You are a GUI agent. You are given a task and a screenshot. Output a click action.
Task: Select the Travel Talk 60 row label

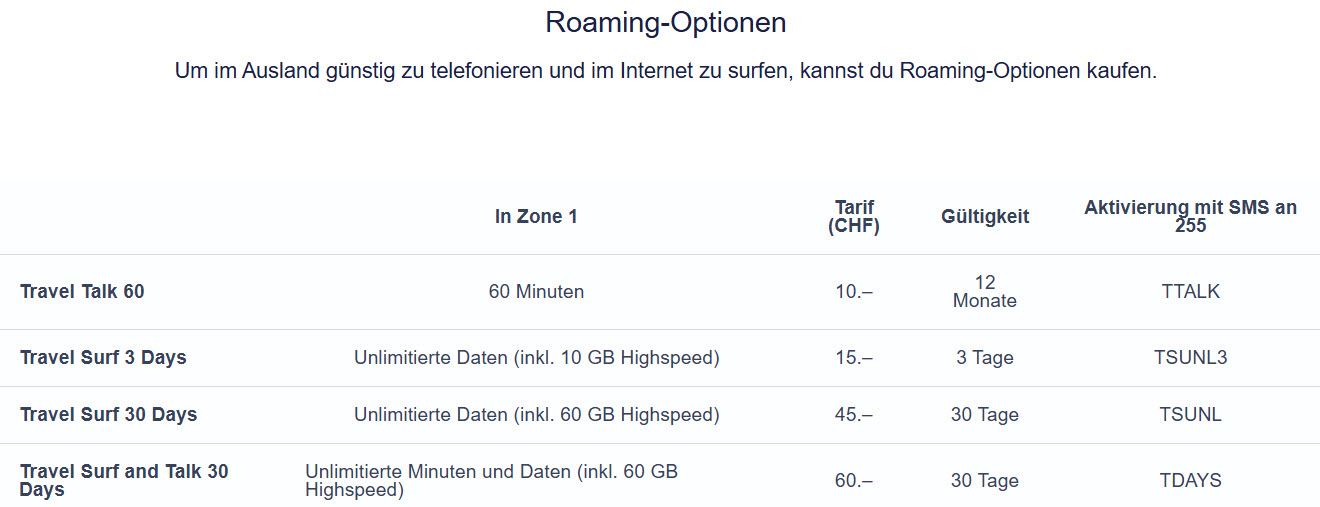(x=82, y=292)
